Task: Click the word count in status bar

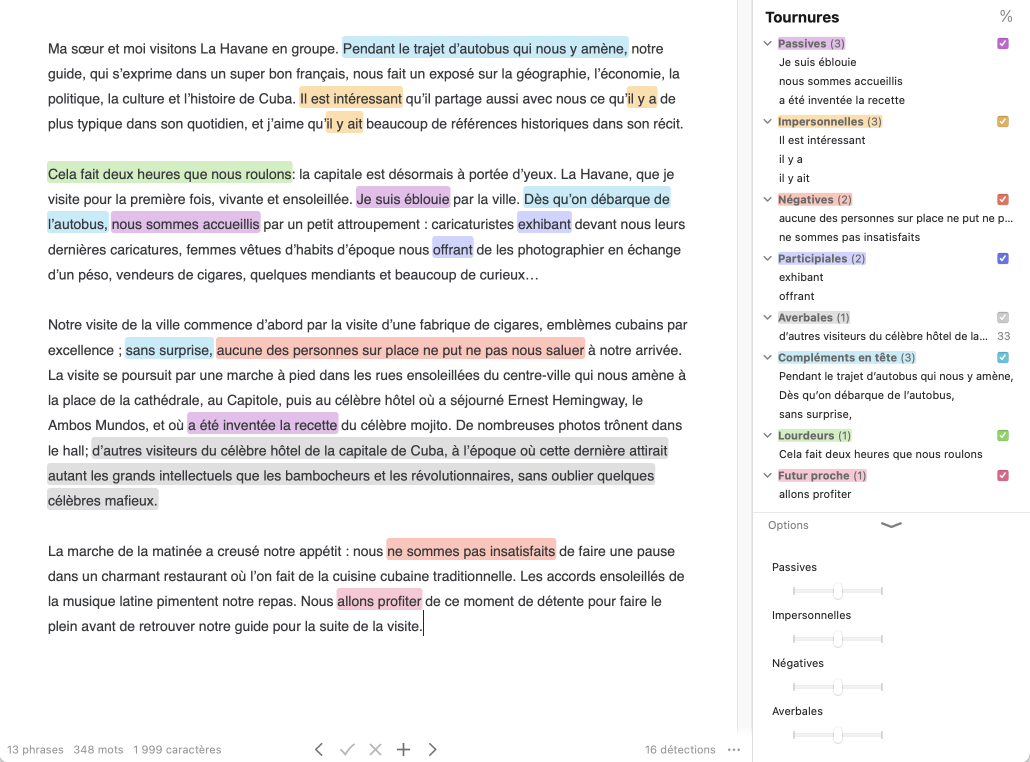Action: [x=98, y=749]
